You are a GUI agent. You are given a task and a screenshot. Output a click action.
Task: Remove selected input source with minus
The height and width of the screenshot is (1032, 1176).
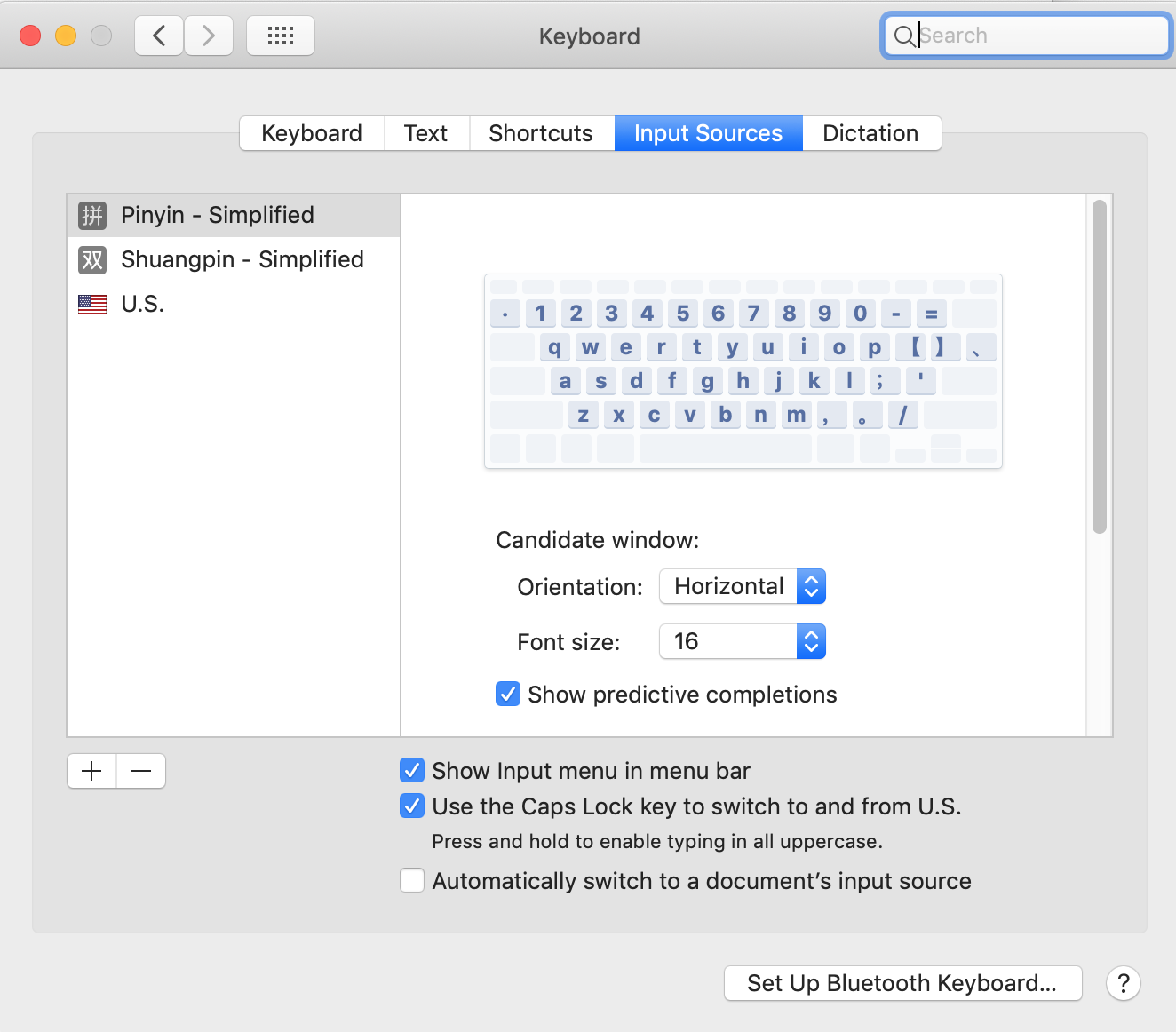pos(141,771)
